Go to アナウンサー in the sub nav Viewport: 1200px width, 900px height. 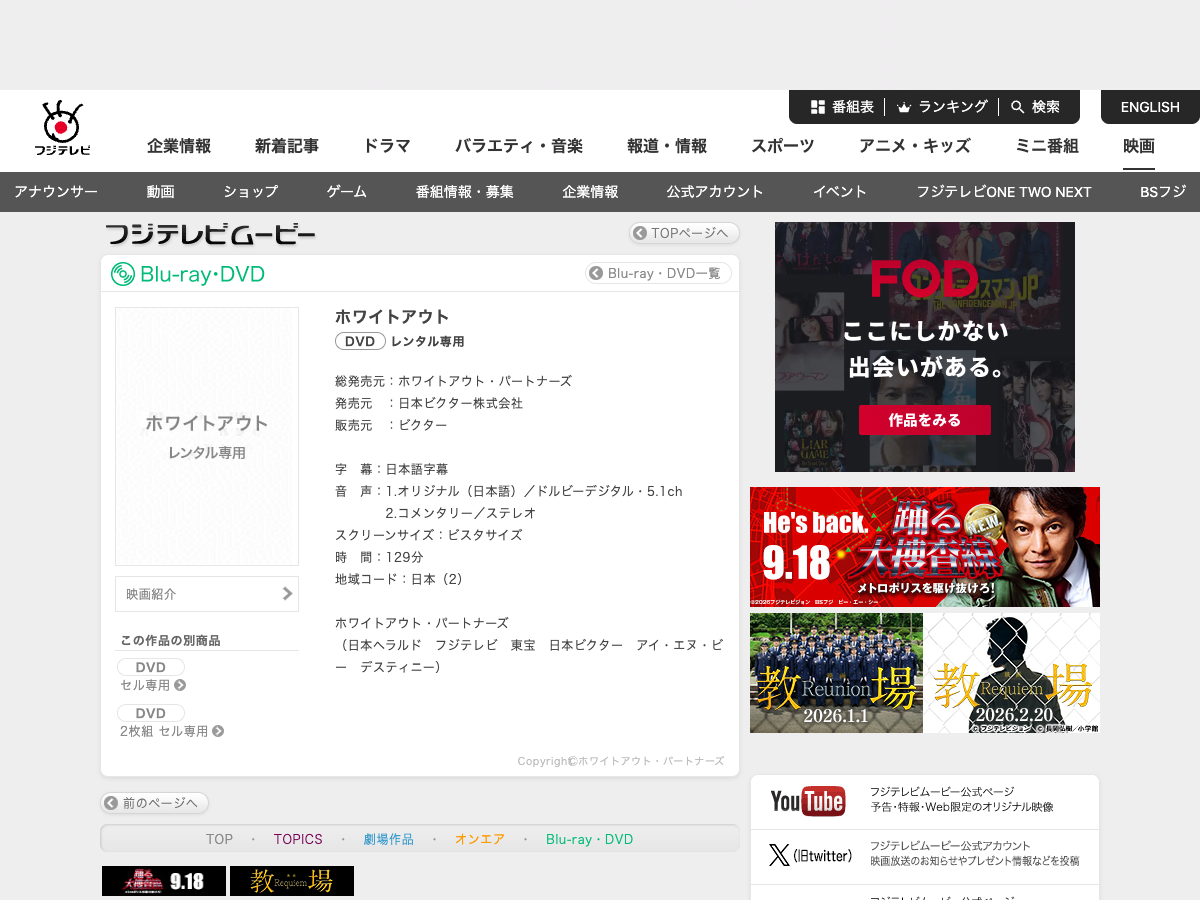click(x=56, y=192)
